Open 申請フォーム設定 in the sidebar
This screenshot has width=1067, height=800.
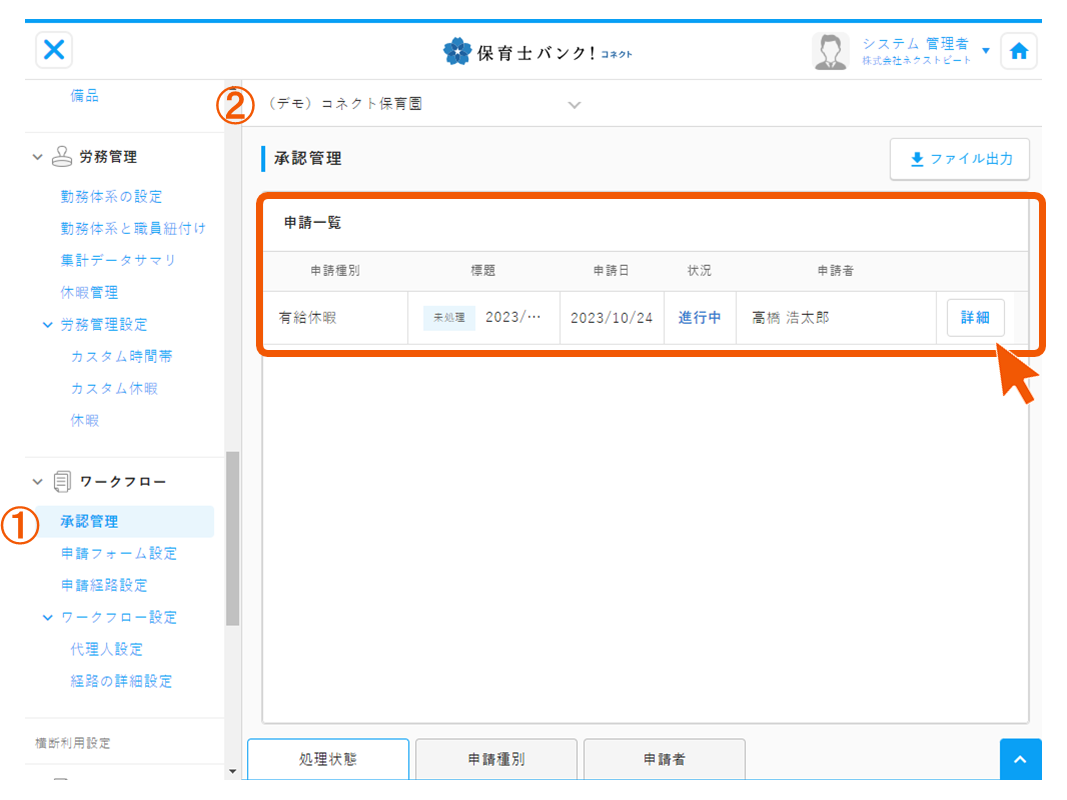pyautogui.click(x=118, y=553)
